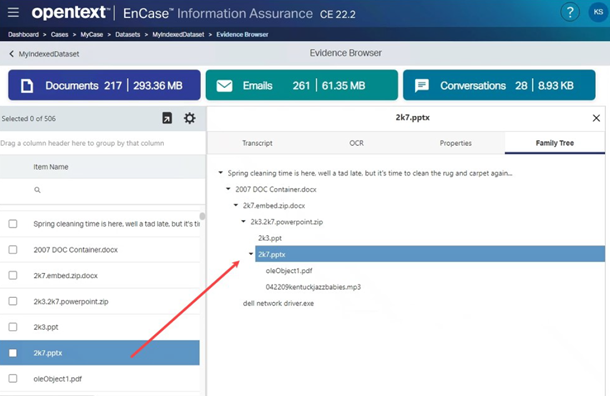The width and height of the screenshot is (610, 396).
Task: Check the Spring cleaning email row checkbox
Action: click(x=13, y=224)
